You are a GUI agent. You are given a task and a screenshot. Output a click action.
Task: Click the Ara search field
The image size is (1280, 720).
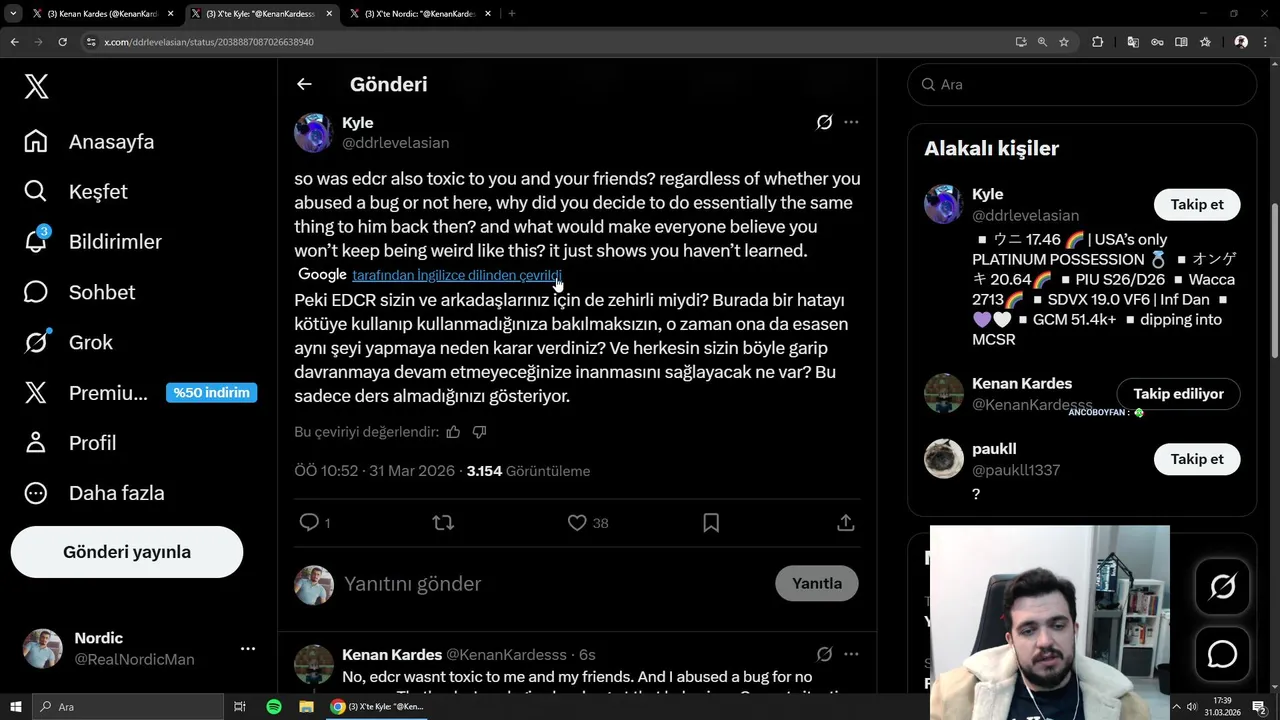(1082, 85)
